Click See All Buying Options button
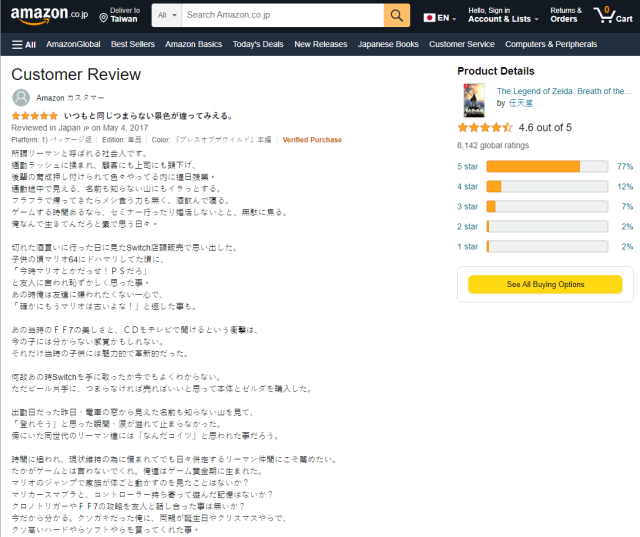This screenshot has height=537, width=640. tap(545, 284)
